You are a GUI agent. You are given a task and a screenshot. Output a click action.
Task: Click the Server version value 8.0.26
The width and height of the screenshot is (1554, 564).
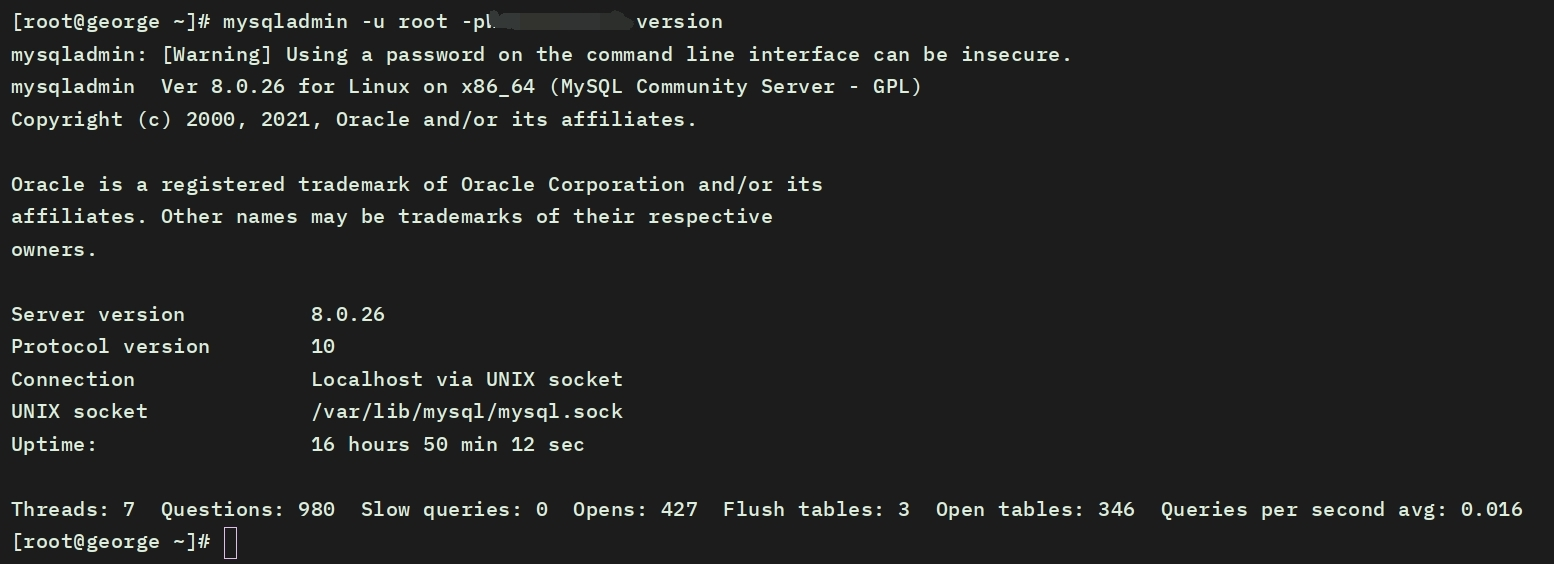point(347,315)
